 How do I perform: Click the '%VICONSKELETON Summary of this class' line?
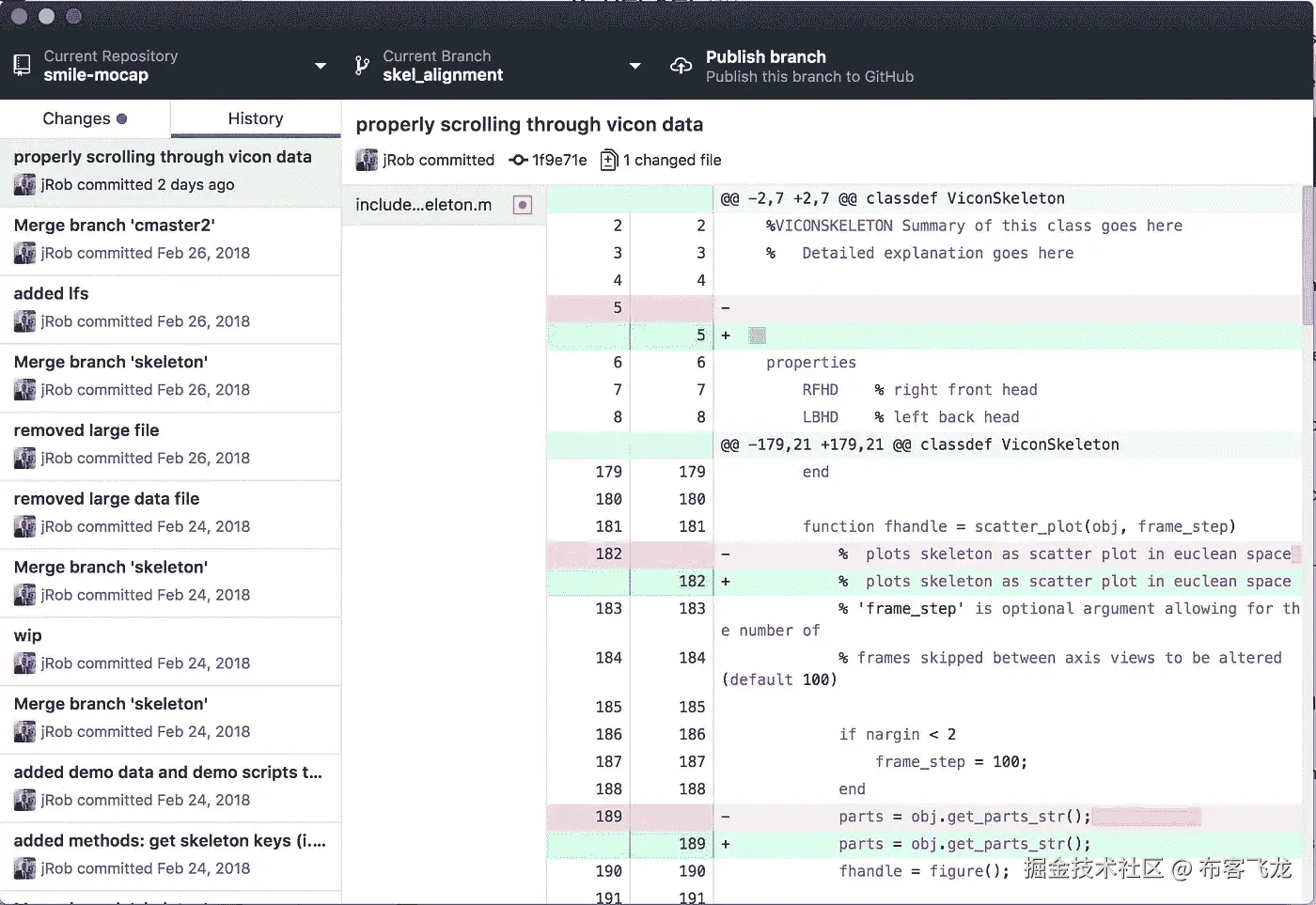pyautogui.click(x=924, y=226)
